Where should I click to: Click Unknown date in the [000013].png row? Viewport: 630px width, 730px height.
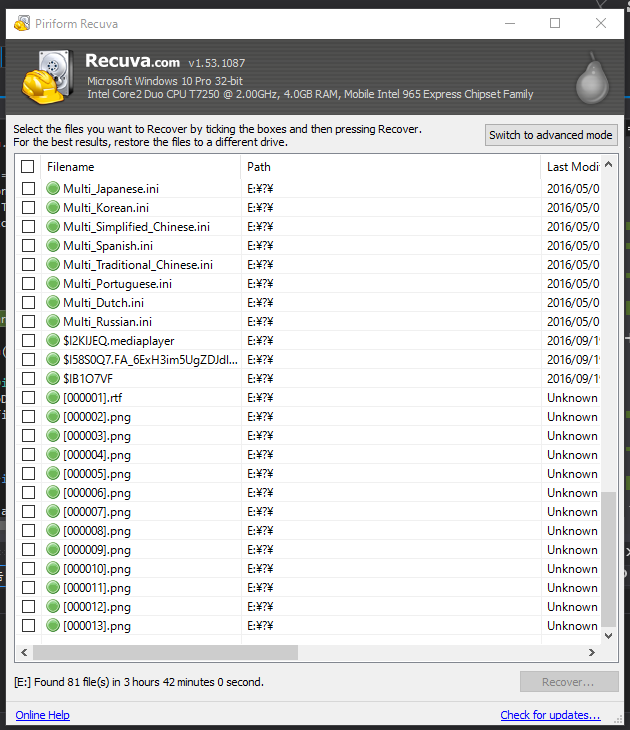[572, 626]
